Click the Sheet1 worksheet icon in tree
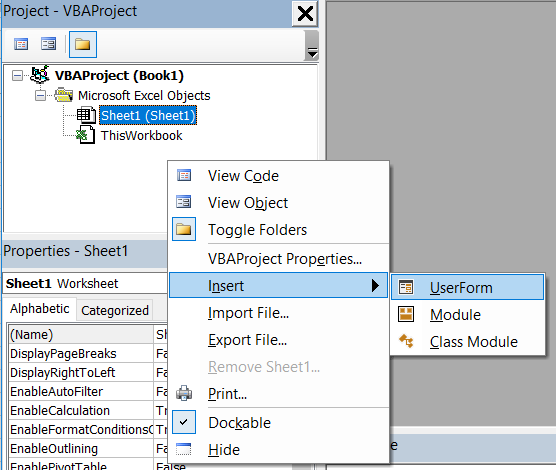 86,115
